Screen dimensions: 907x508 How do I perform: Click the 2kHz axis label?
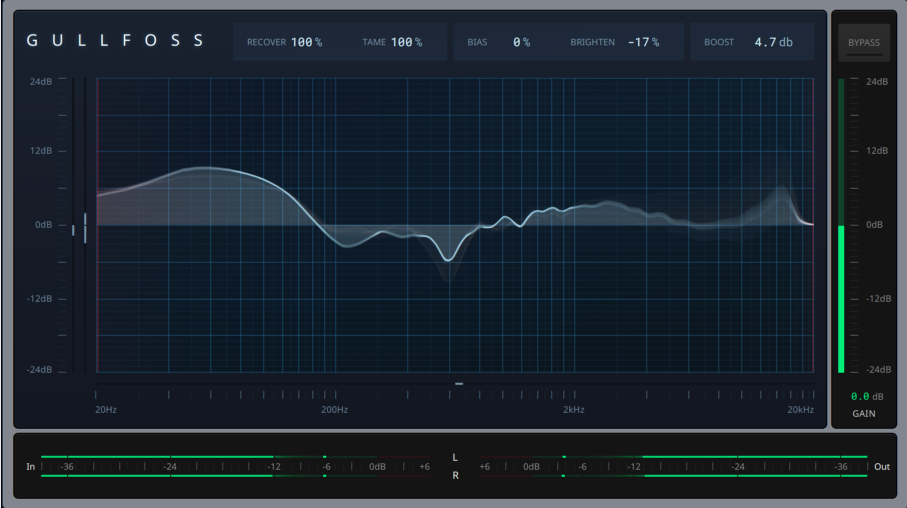click(x=573, y=410)
